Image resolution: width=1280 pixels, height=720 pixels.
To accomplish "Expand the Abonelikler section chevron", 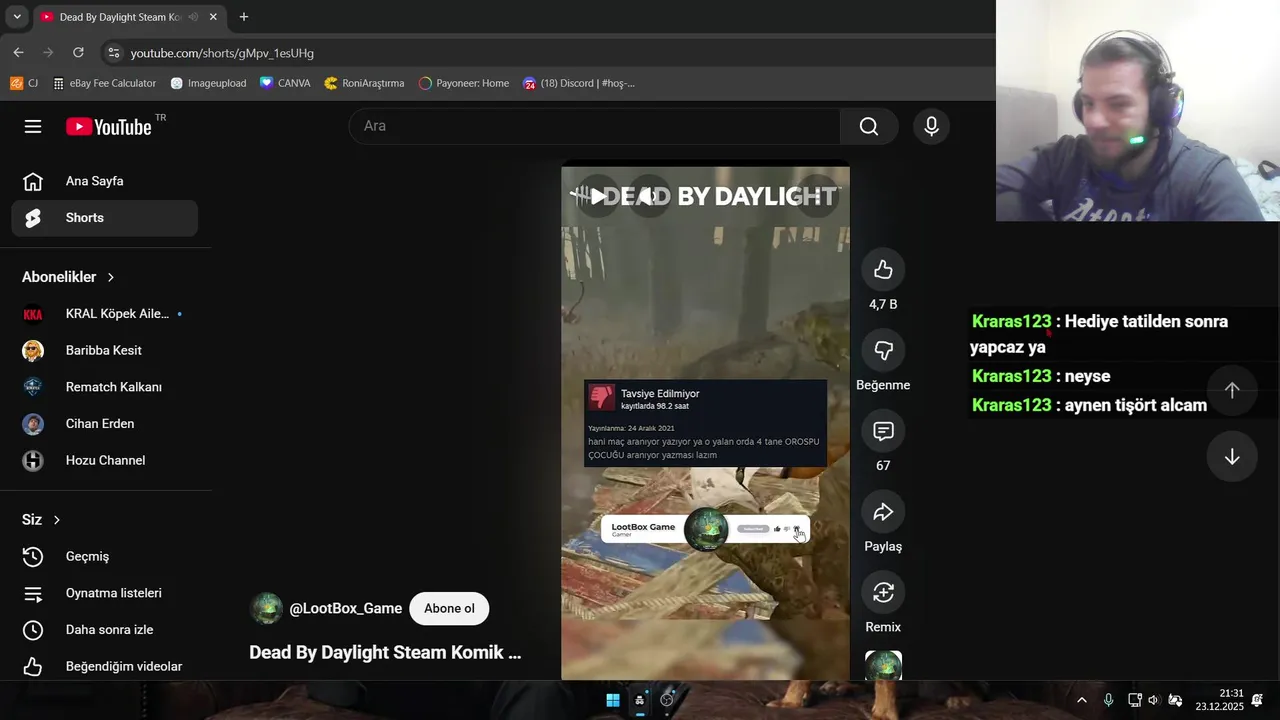I will (111, 277).
